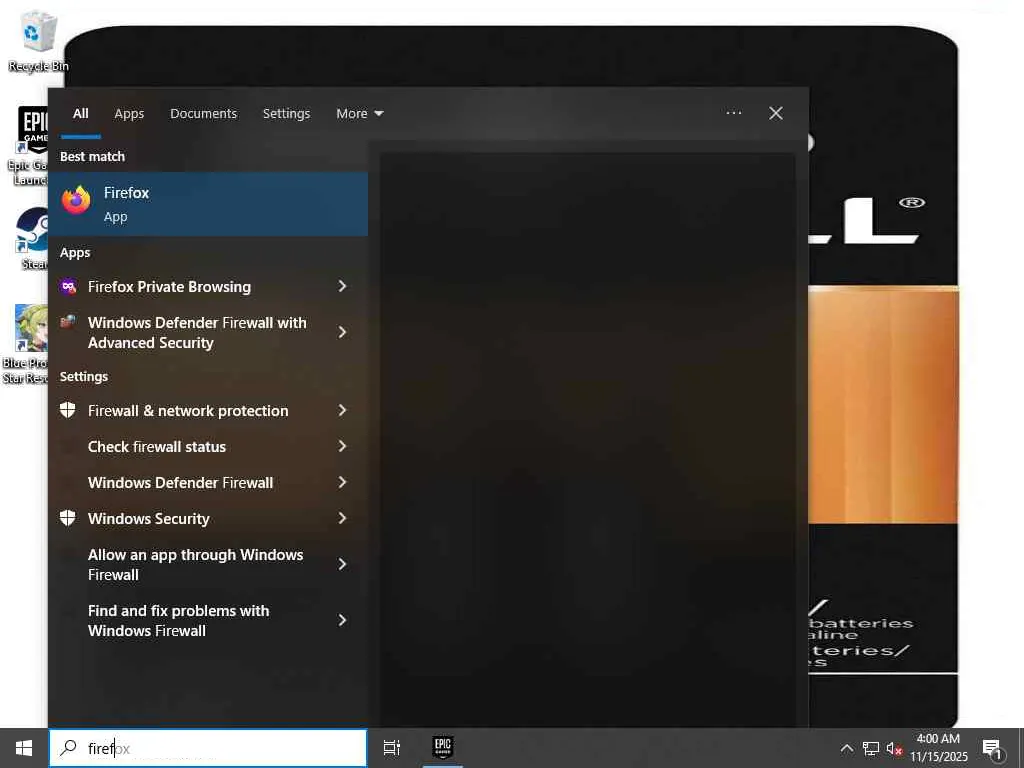The image size is (1024, 768).
Task: Expand Allow an app through Windows Firewall arrow
Action: click(x=342, y=564)
